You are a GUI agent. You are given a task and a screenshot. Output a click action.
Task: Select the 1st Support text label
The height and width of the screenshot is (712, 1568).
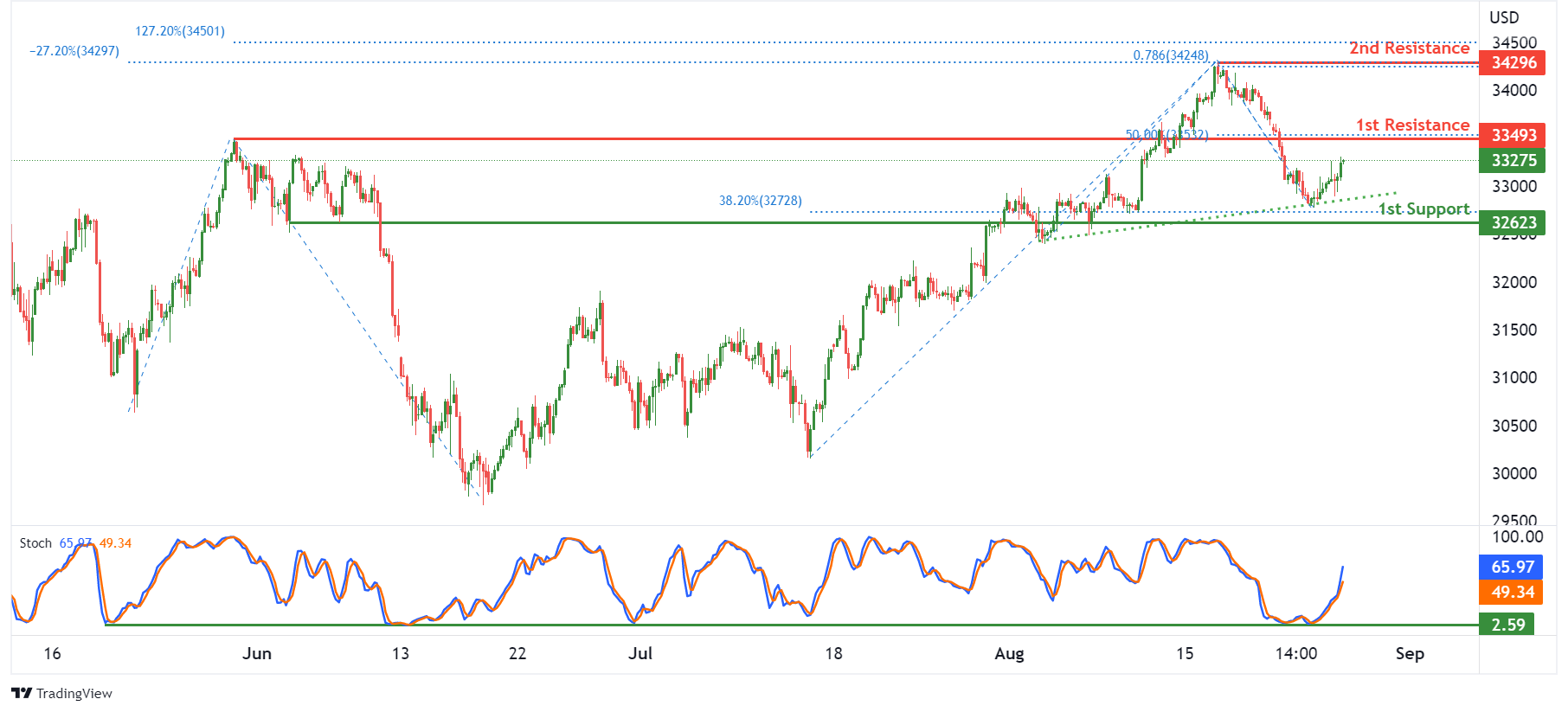click(x=1423, y=209)
